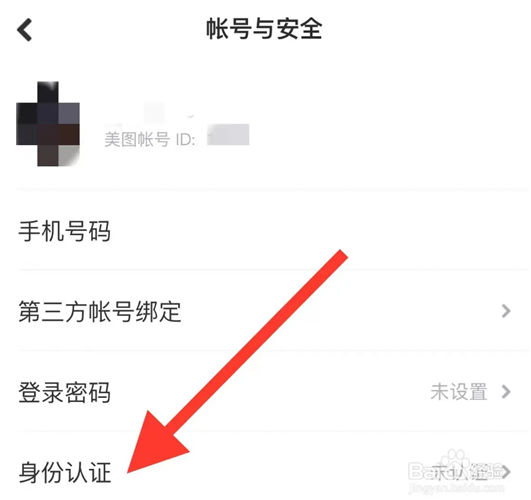Tap the 未设置 password status text

tap(459, 392)
